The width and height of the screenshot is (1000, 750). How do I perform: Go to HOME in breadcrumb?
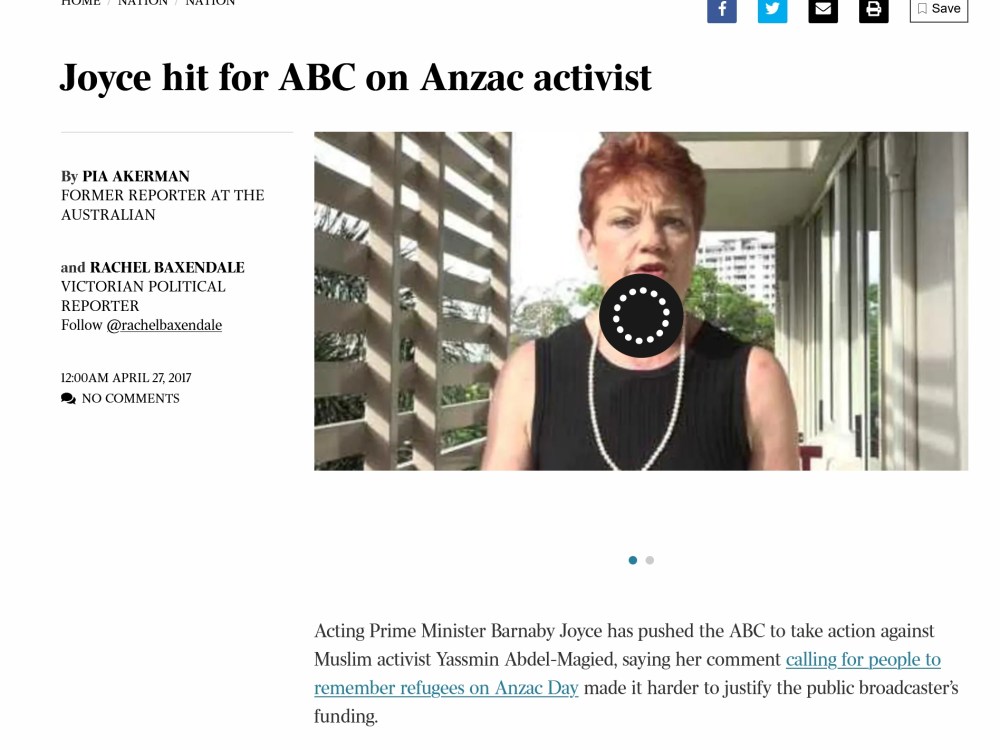[x=80, y=3]
